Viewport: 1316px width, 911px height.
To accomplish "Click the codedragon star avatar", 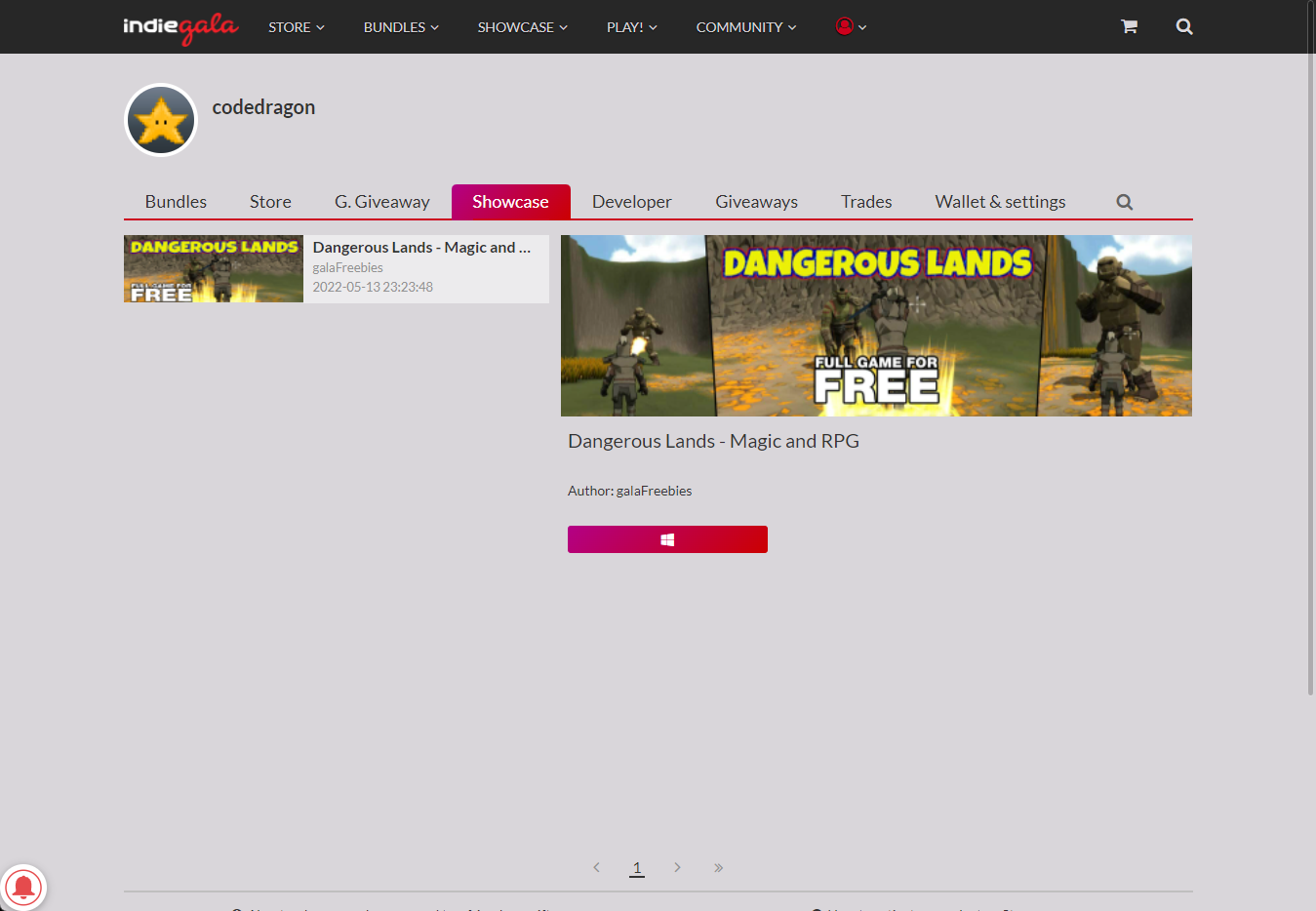I will pos(161,120).
